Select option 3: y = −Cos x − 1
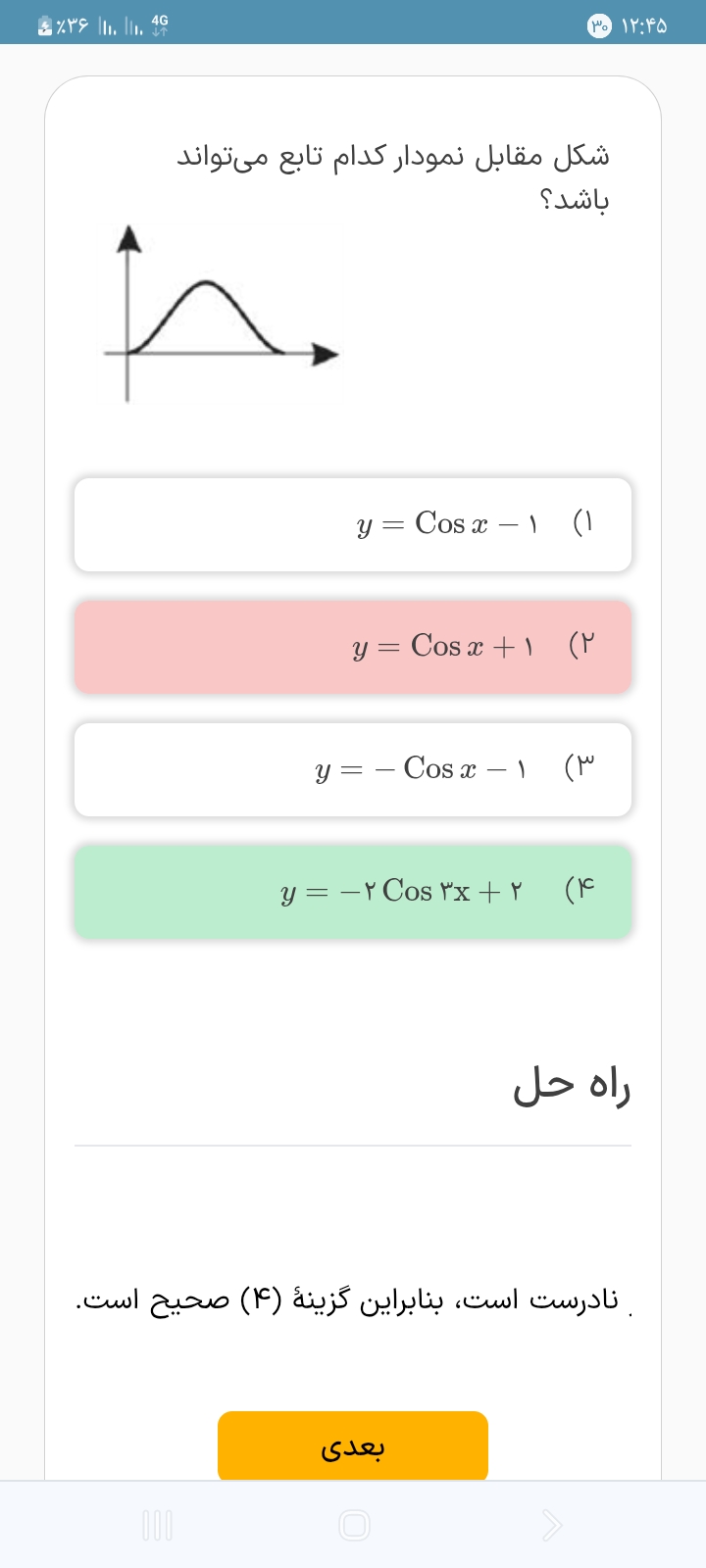Viewport: 706px width, 1568px height. [x=353, y=769]
